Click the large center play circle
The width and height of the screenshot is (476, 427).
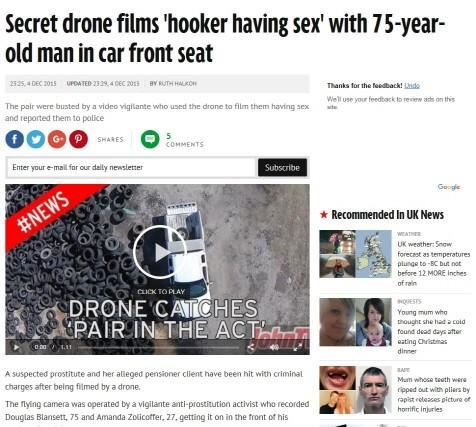click(x=159, y=252)
